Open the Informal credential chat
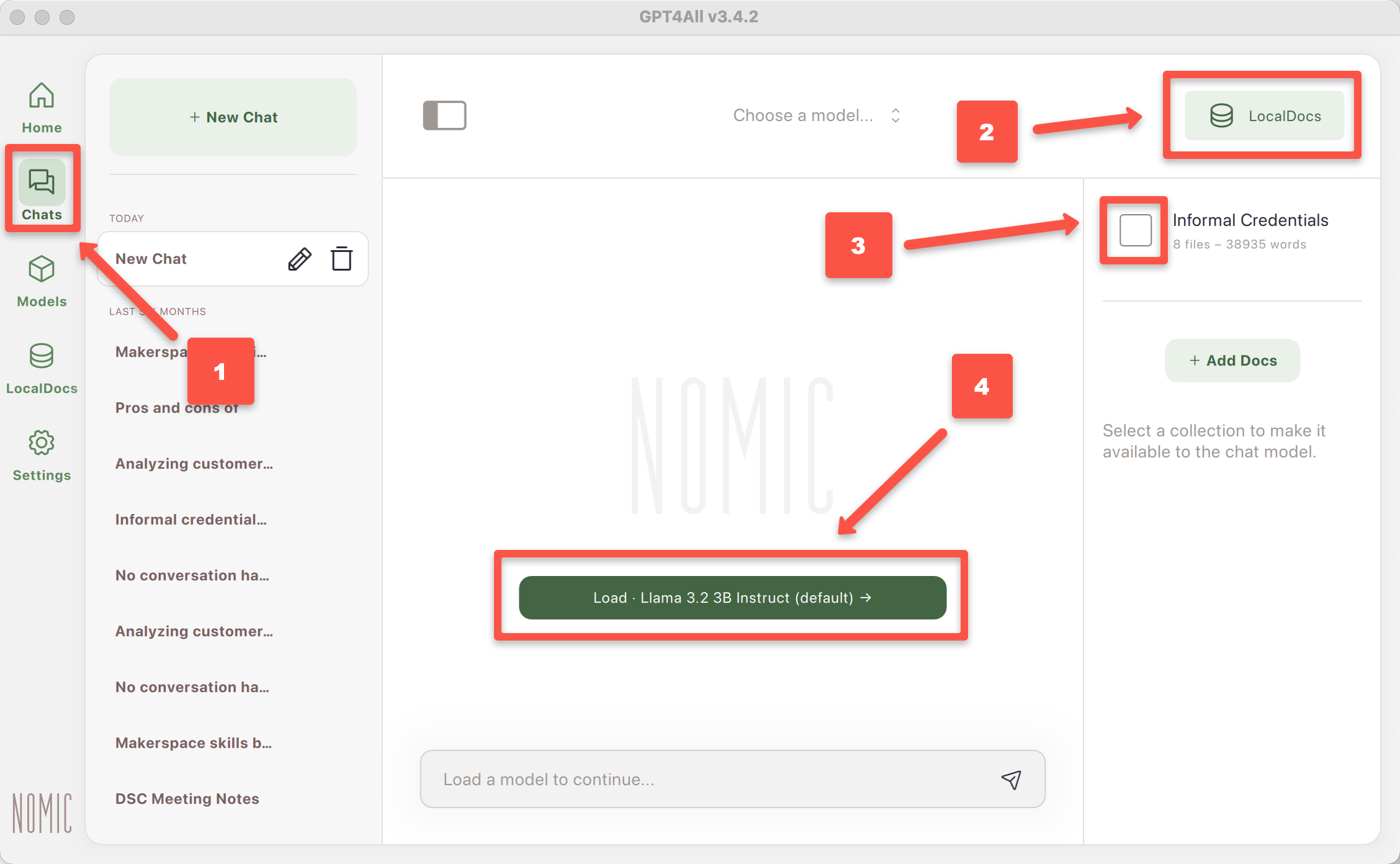The image size is (1400, 864). [x=190, y=519]
